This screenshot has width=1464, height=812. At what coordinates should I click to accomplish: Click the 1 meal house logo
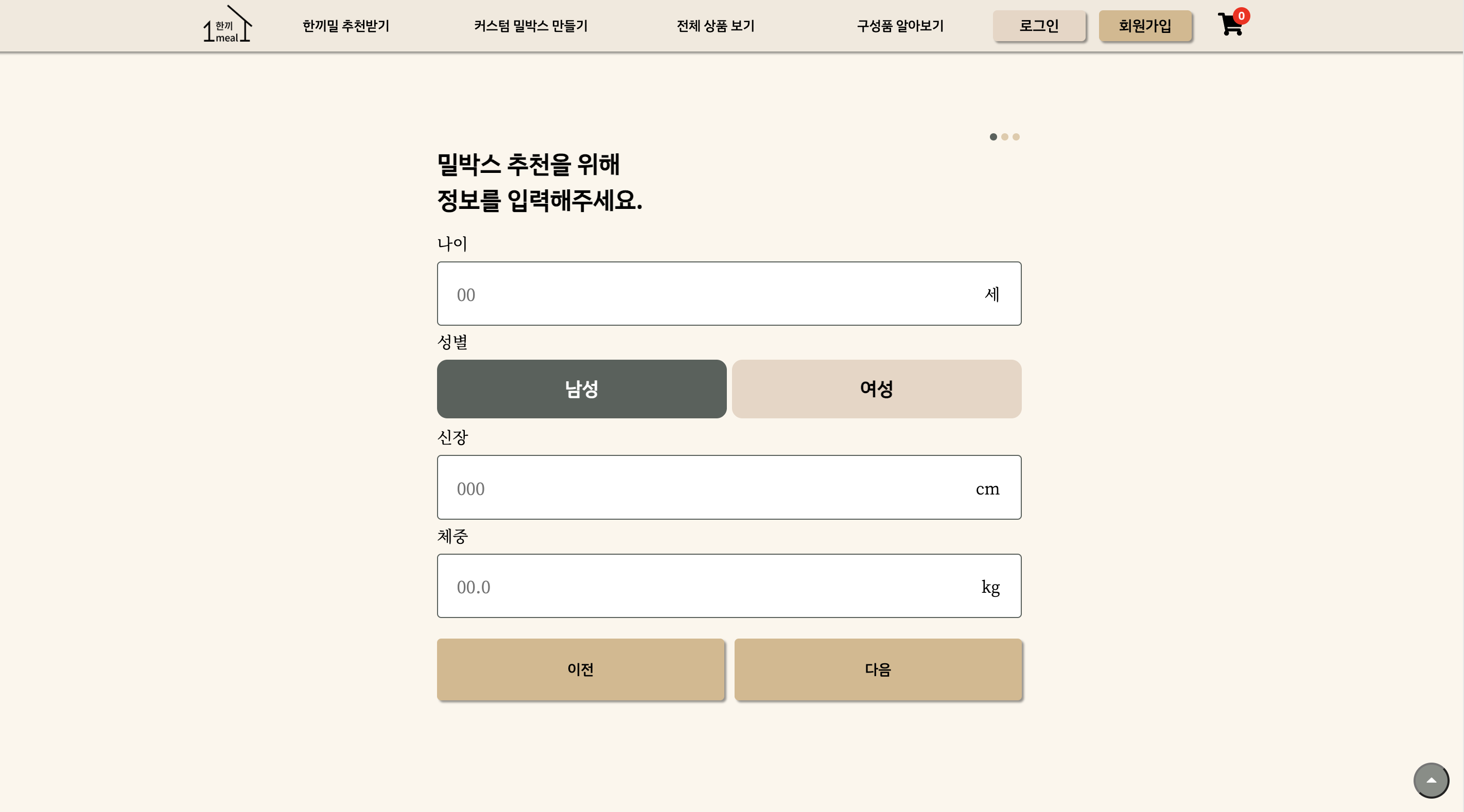click(228, 24)
